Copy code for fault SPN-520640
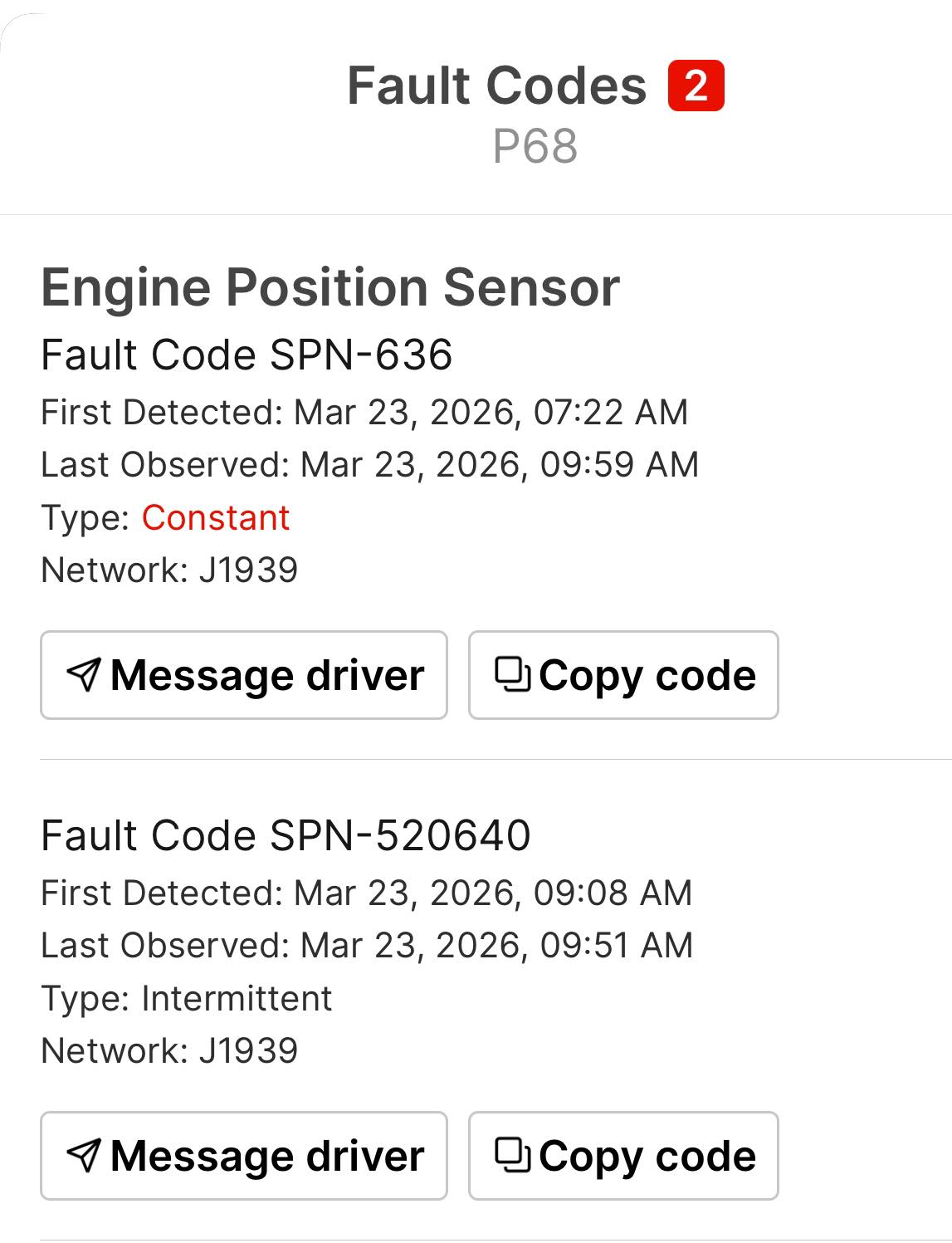This screenshot has height=1243, width=952. 623,1156
